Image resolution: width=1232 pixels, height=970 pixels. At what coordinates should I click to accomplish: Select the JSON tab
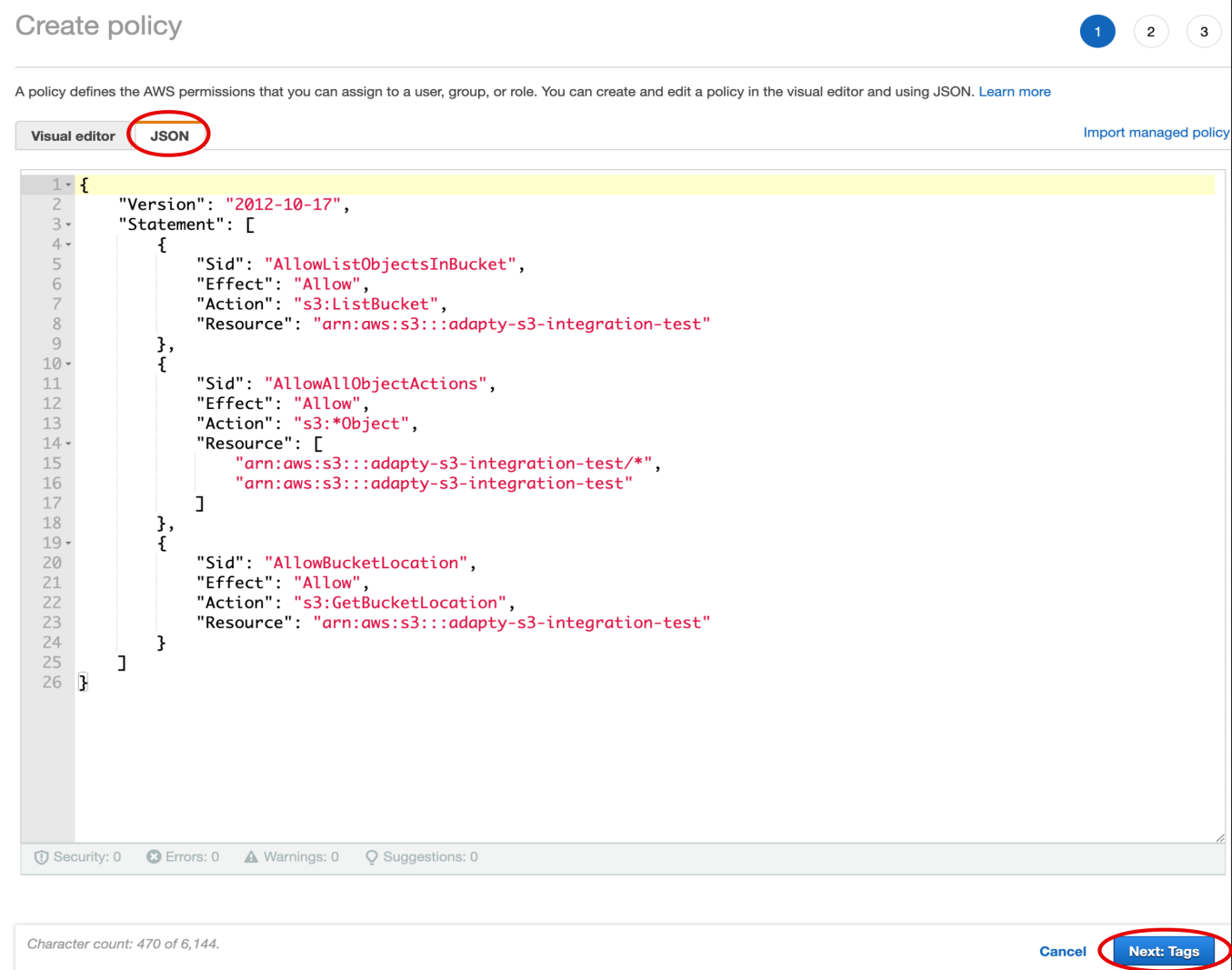pyautogui.click(x=170, y=136)
